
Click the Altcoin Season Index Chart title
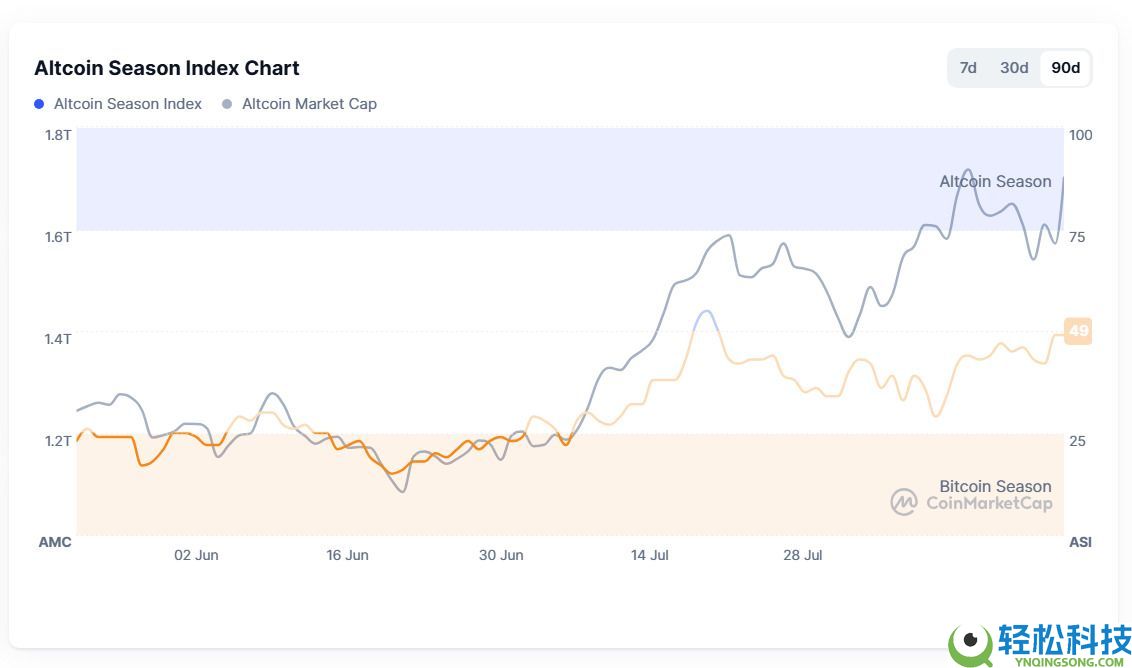tap(167, 68)
